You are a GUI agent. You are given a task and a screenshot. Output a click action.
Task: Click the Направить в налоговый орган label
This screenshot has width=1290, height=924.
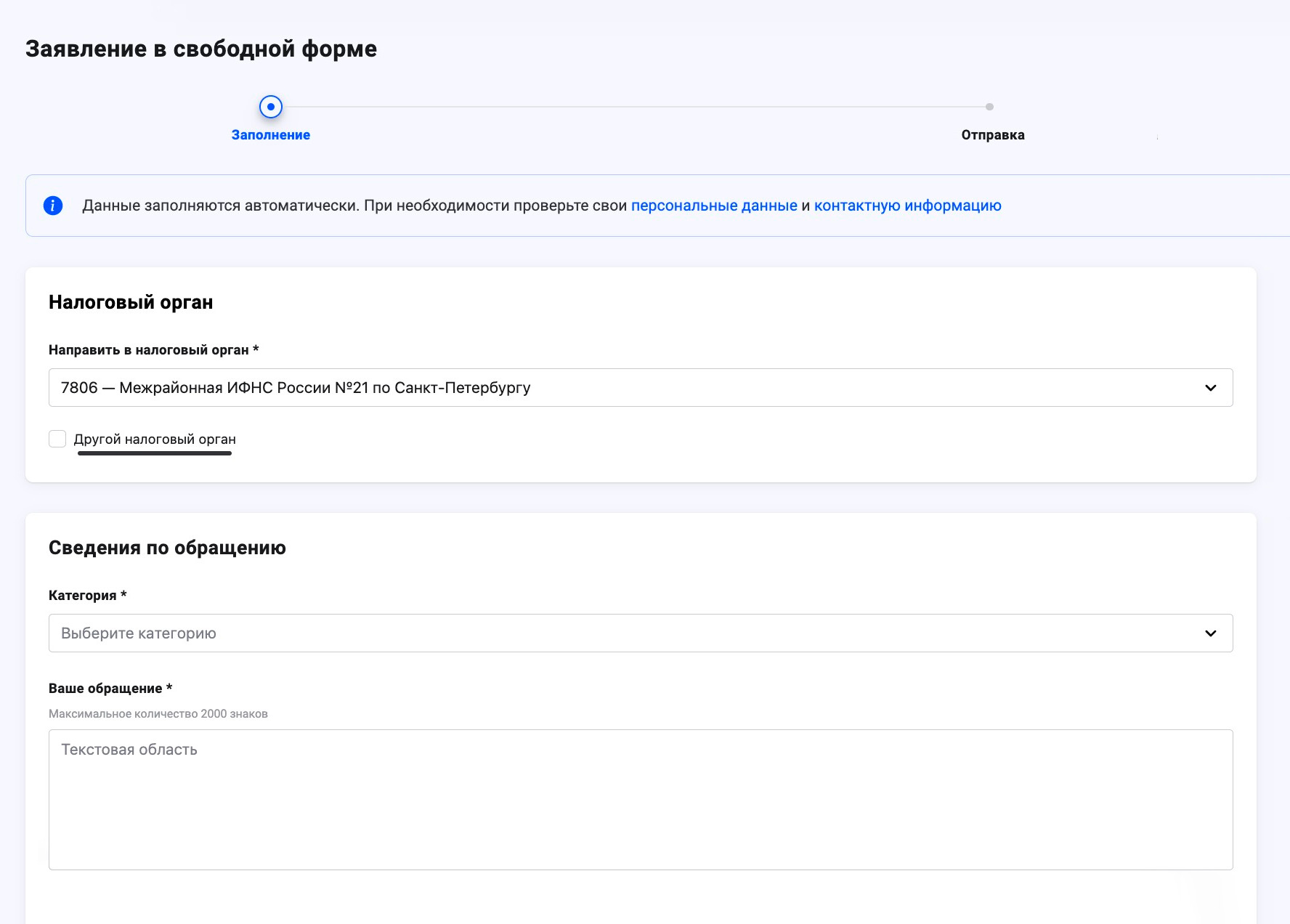(x=154, y=350)
